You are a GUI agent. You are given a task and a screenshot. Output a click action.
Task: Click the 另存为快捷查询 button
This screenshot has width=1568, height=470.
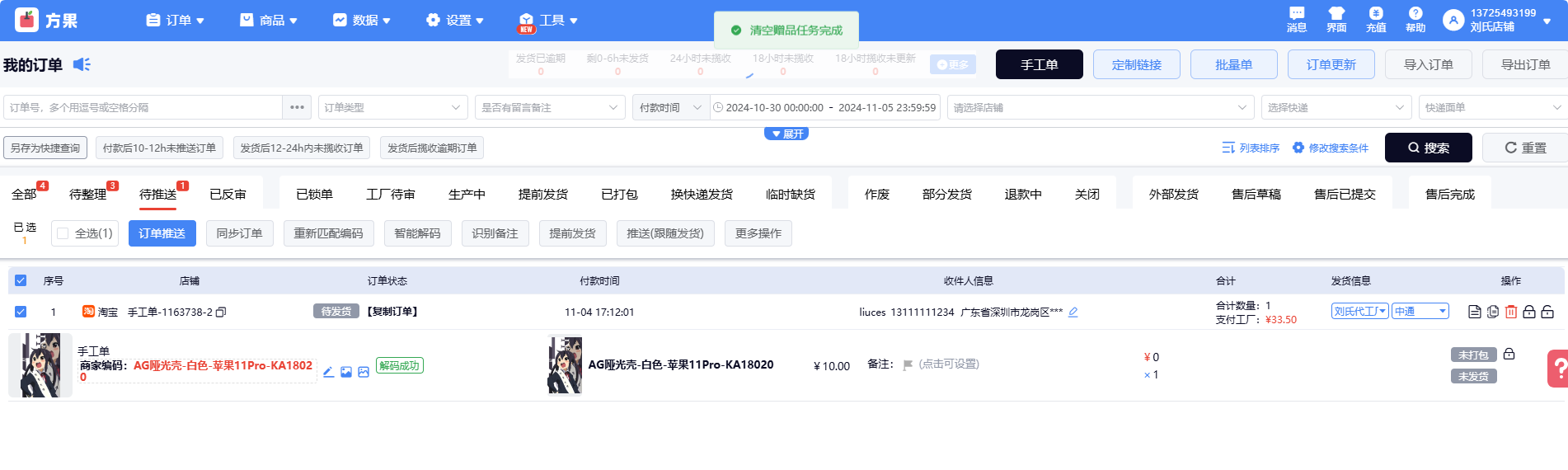pos(45,148)
